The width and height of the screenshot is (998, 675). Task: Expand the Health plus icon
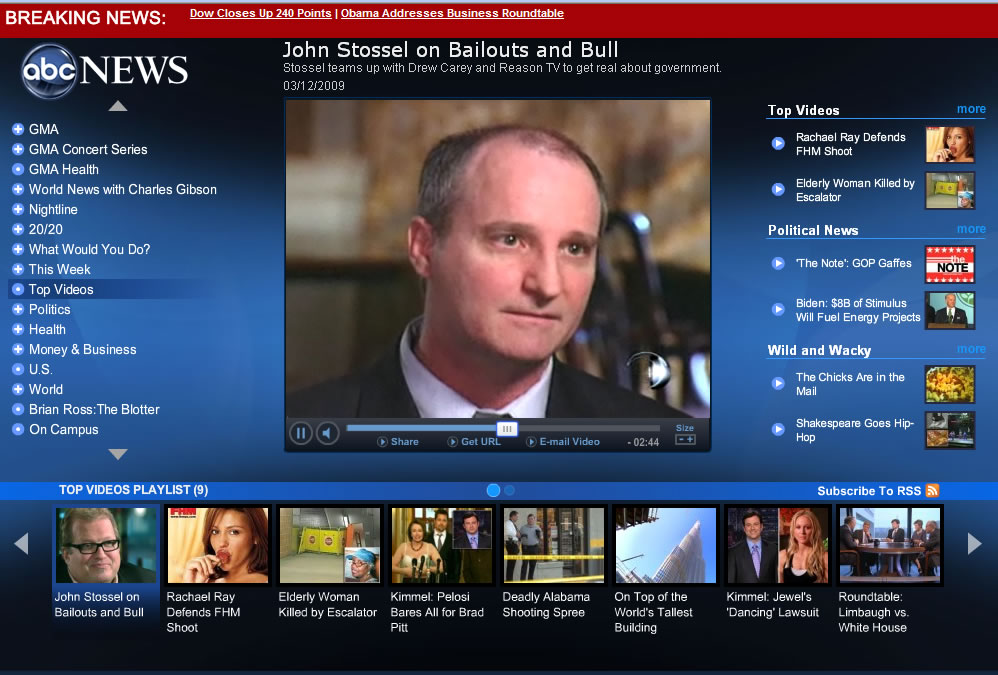coord(18,330)
